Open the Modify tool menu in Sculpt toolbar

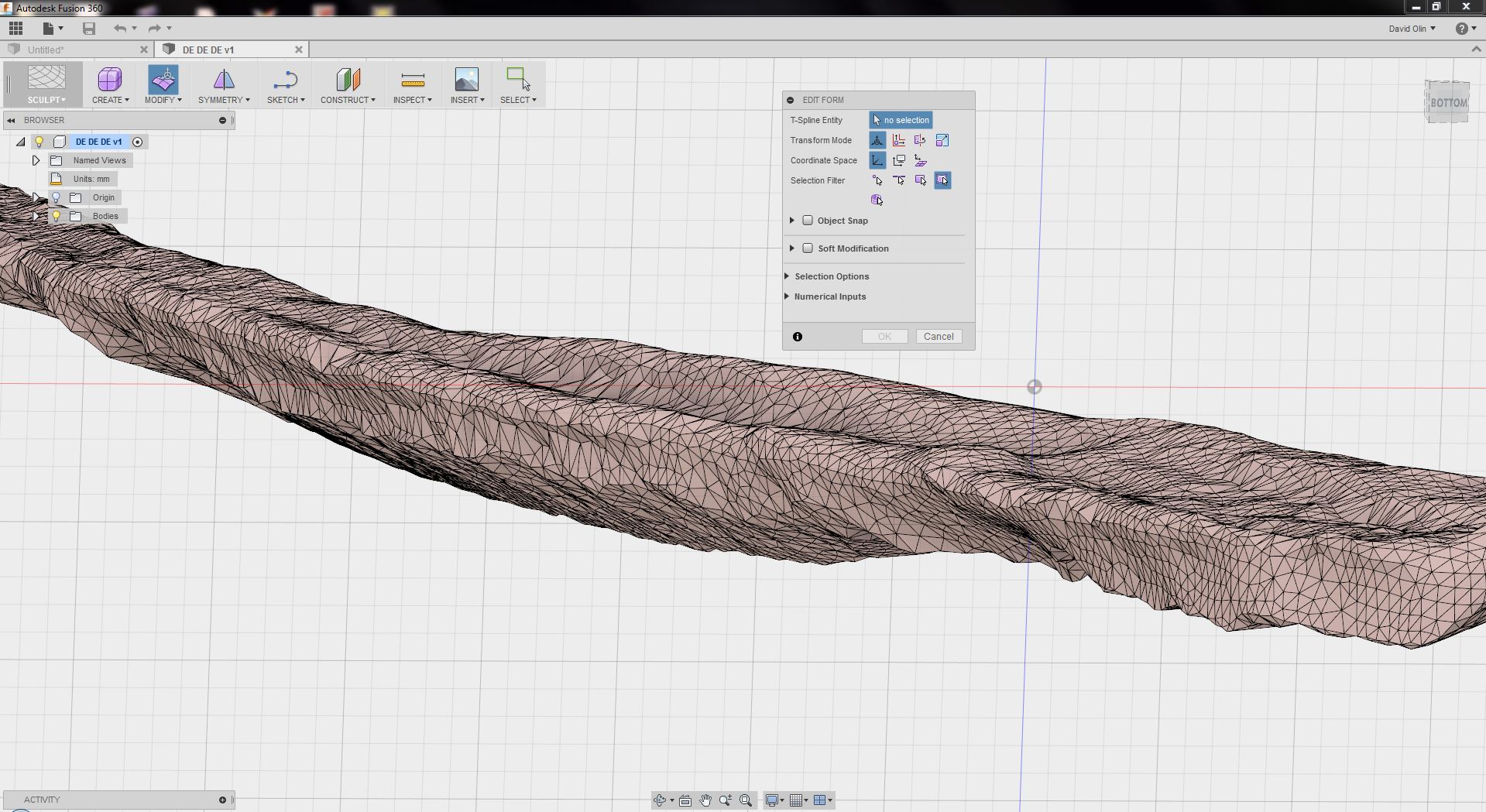click(163, 84)
